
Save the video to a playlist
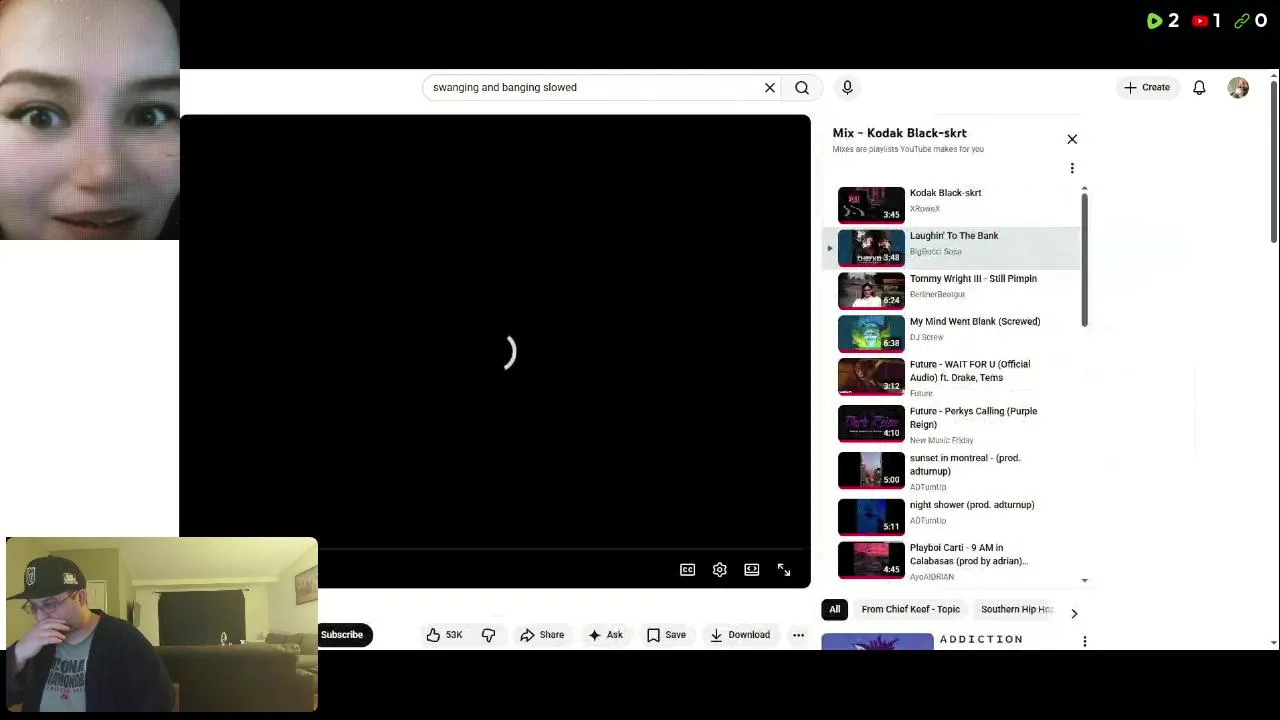click(x=666, y=635)
